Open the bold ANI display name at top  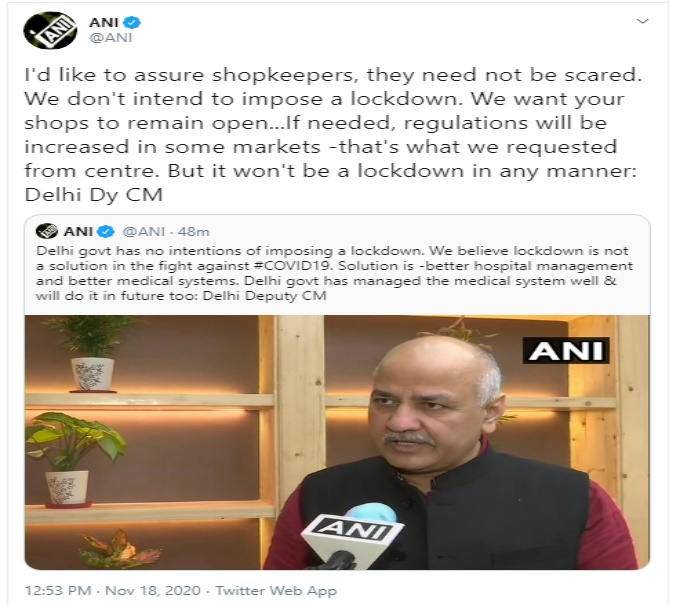pos(104,22)
